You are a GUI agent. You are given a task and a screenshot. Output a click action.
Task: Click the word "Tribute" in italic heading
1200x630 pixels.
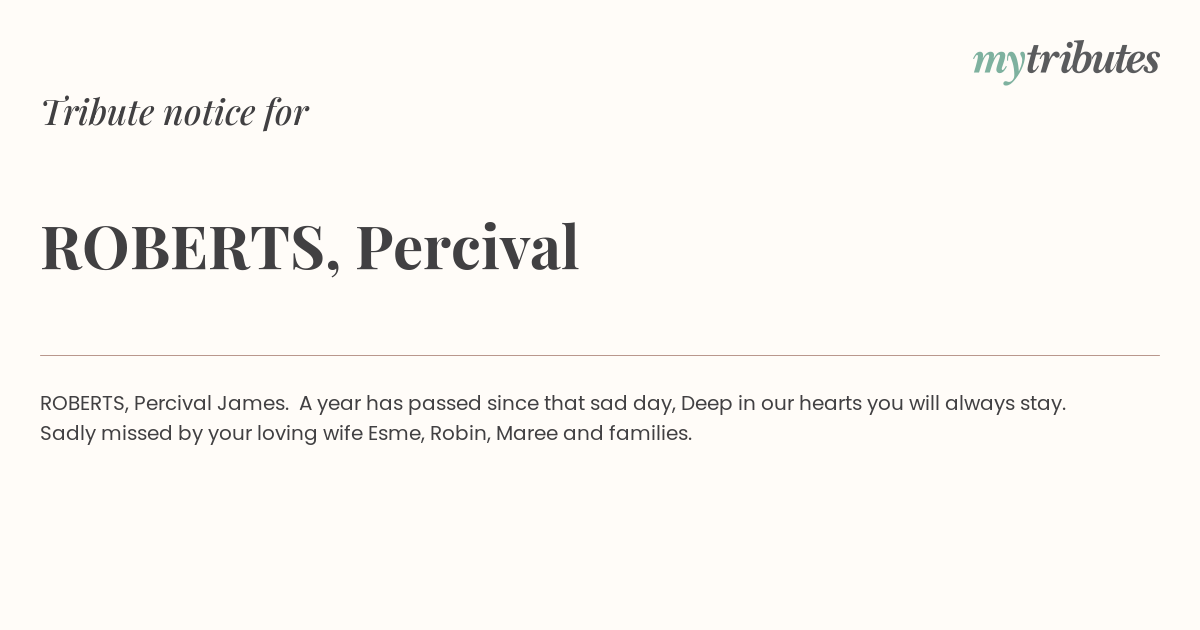(x=97, y=111)
